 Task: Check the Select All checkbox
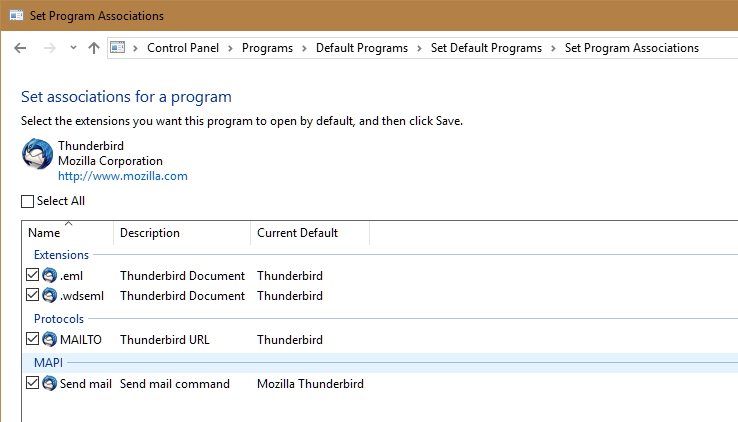coord(27,201)
